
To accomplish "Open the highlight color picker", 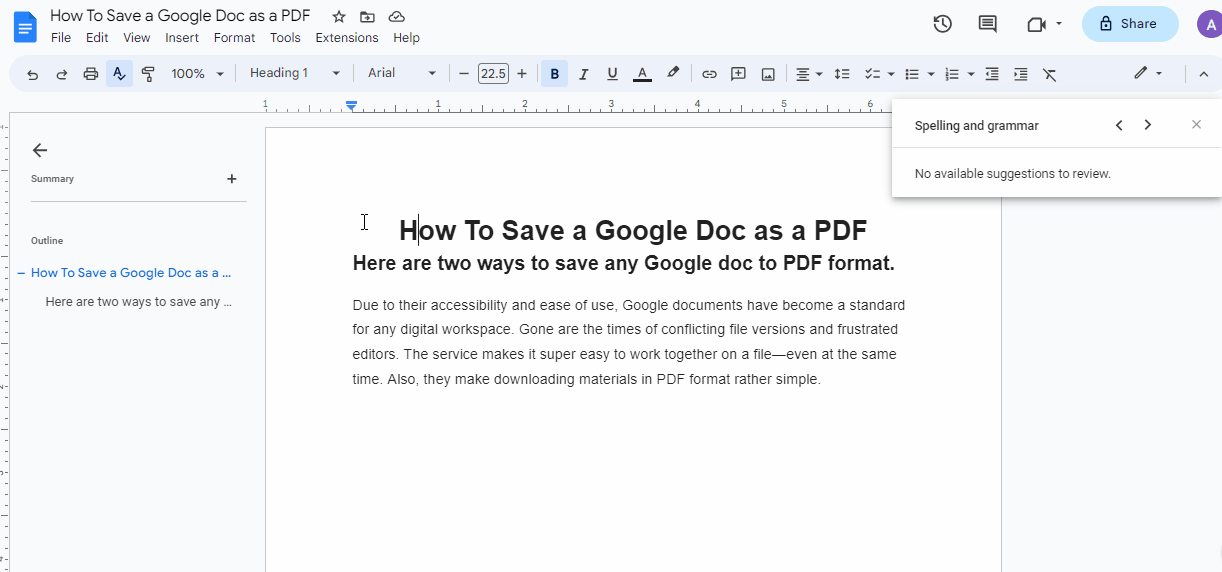I will pos(673,74).
